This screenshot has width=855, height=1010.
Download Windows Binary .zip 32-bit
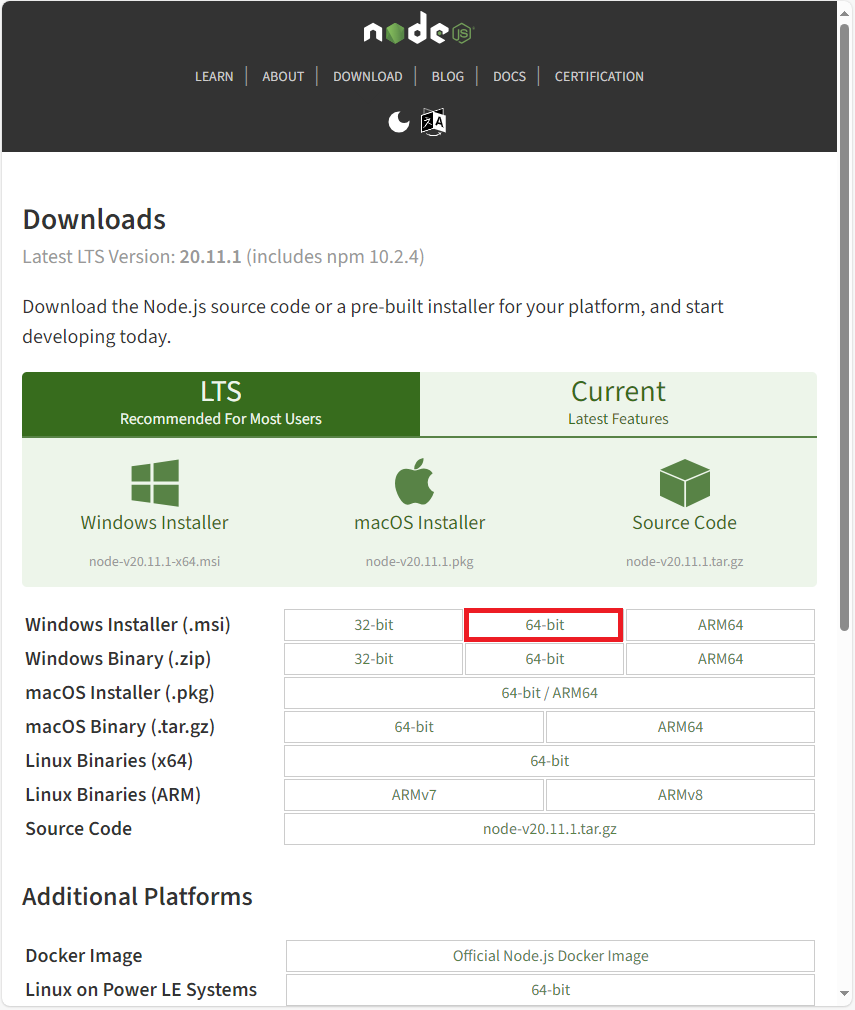click(374, 659)
